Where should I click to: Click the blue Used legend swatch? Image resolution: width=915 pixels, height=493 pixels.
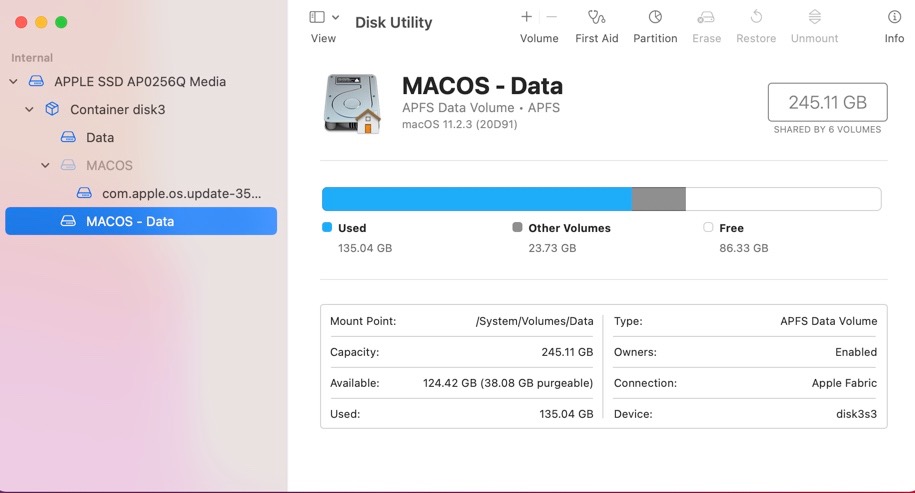(327, 227)
